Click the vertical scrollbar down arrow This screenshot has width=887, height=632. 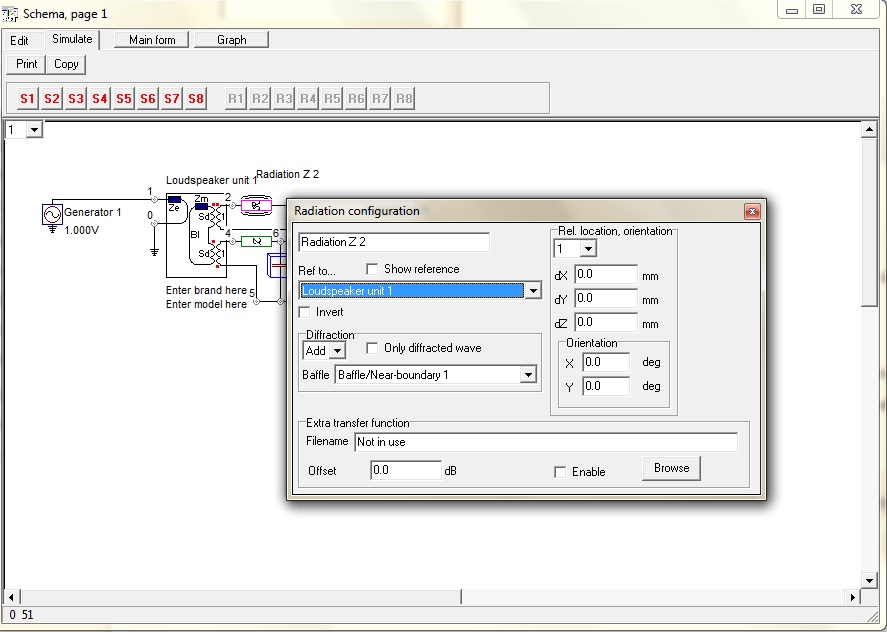[x=869, y=580]
